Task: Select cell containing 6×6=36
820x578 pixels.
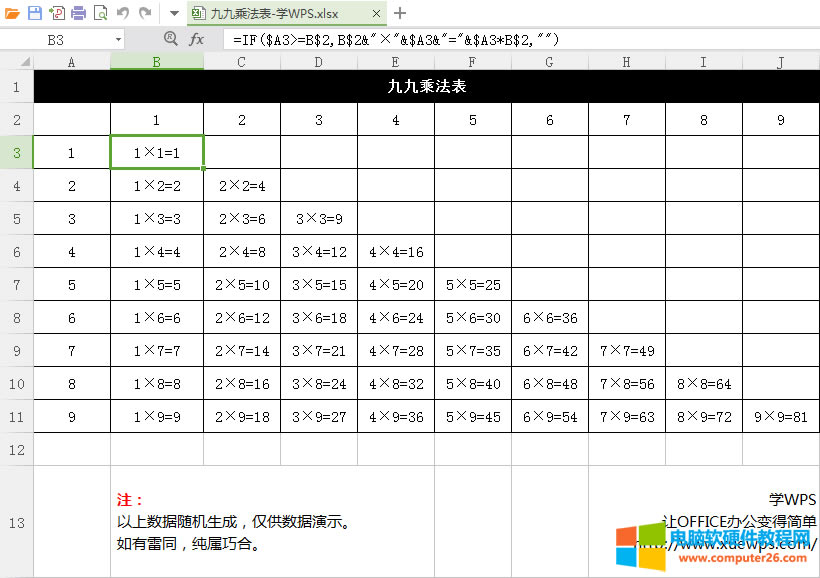Action: tap(550, 318)
